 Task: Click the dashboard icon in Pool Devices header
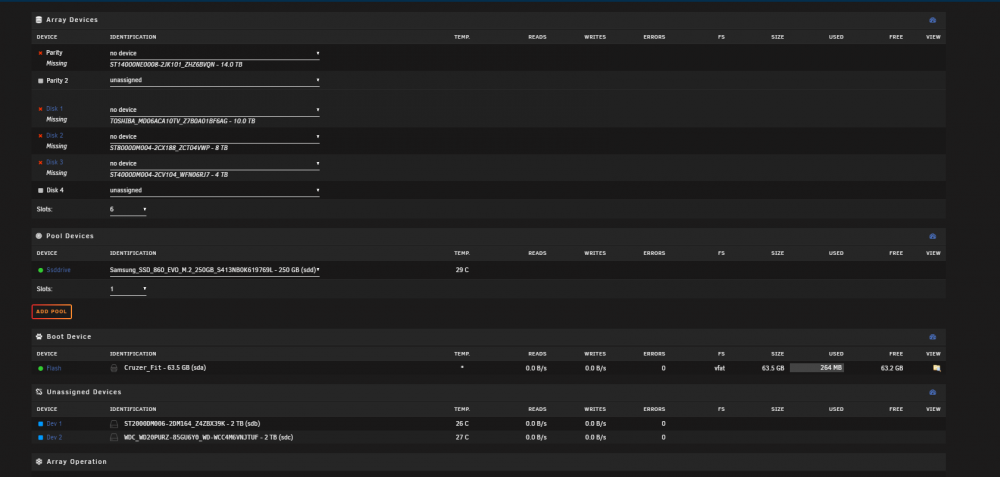pyautogui.click(x=932, y=237)
